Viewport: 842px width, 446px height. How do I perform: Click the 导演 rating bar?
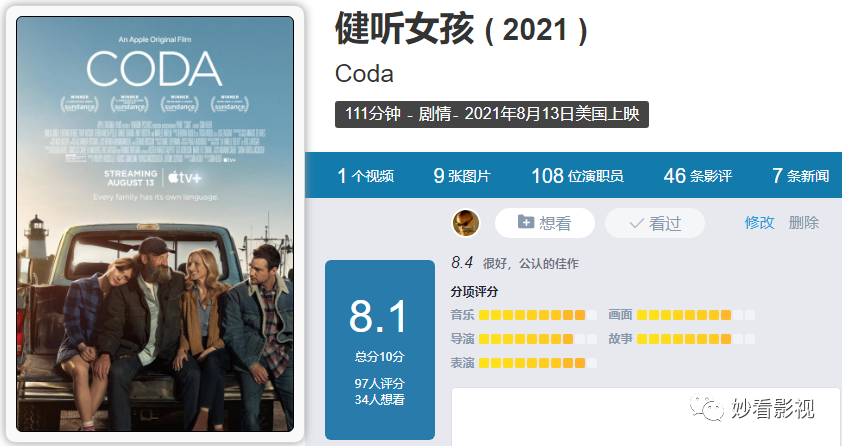[538, 339]
